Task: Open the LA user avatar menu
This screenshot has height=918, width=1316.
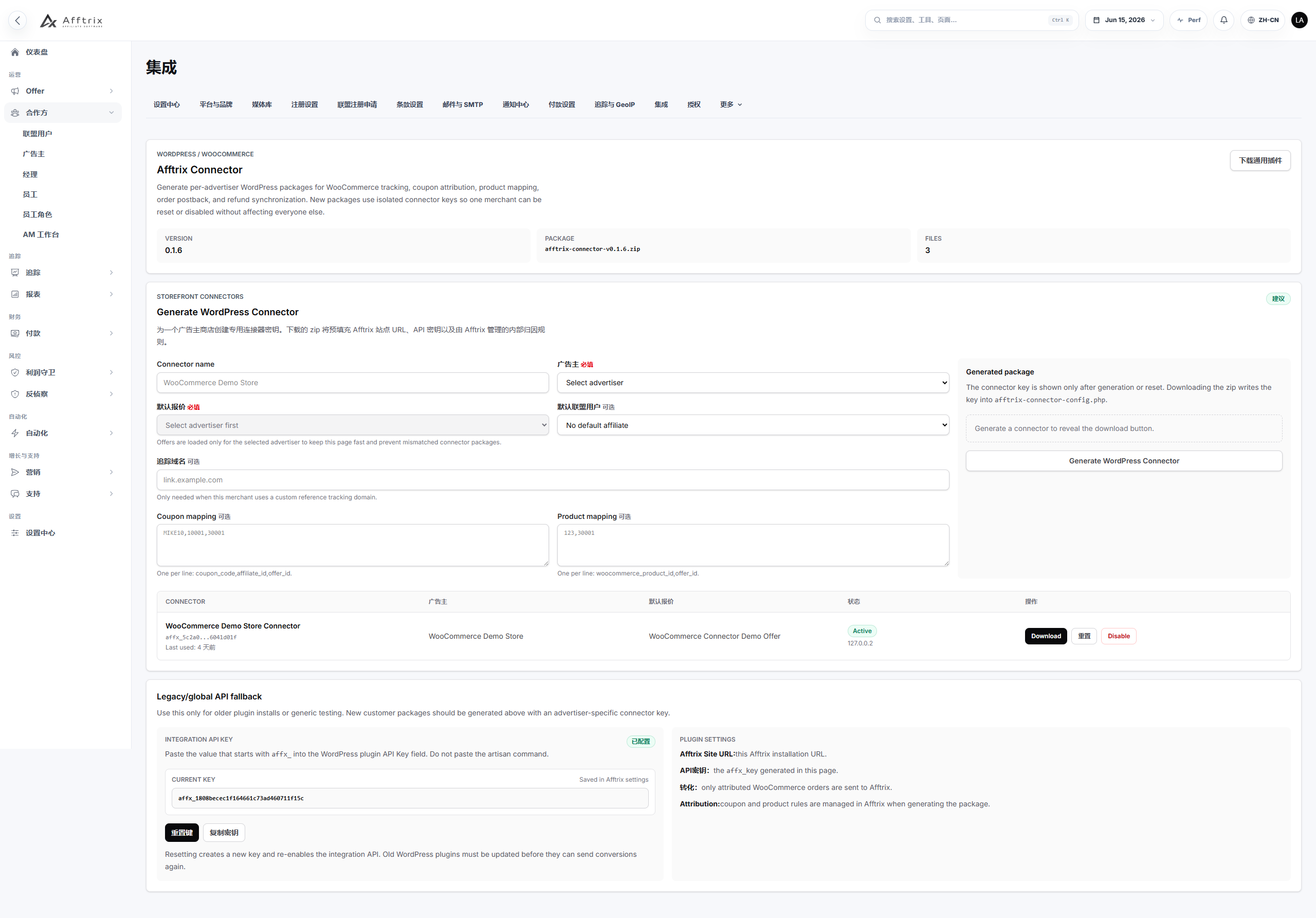Action: 1300,20
